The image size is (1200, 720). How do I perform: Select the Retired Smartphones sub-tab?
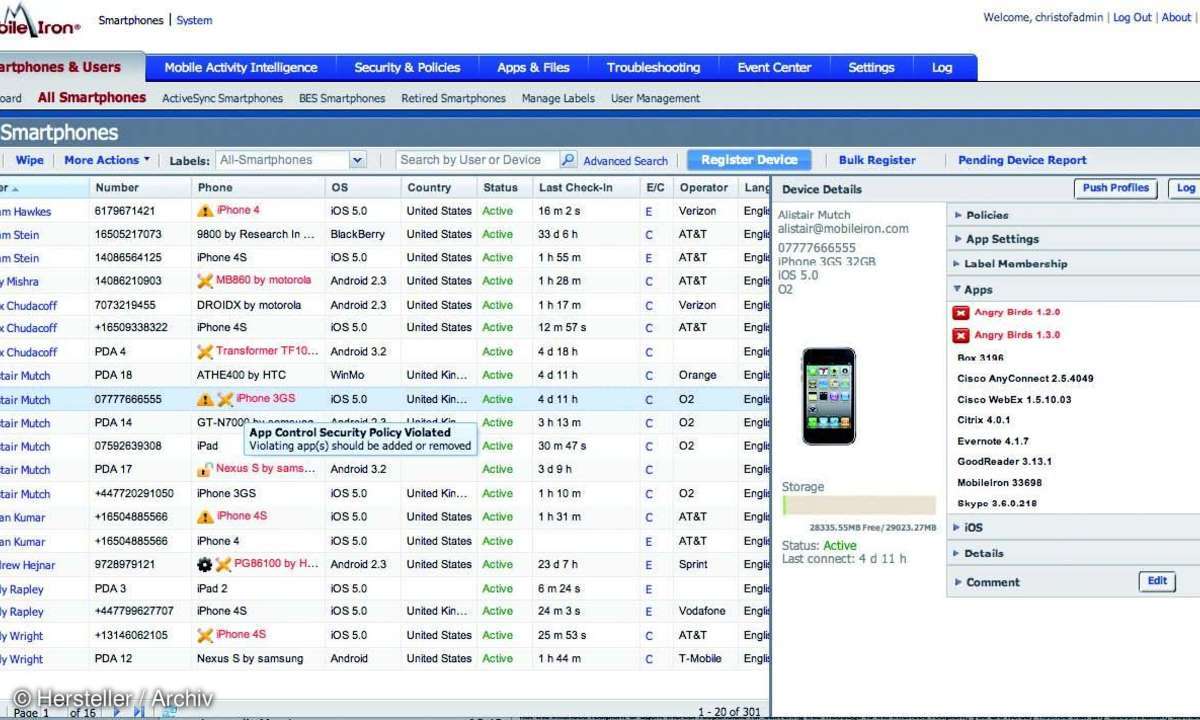(453, 98)
